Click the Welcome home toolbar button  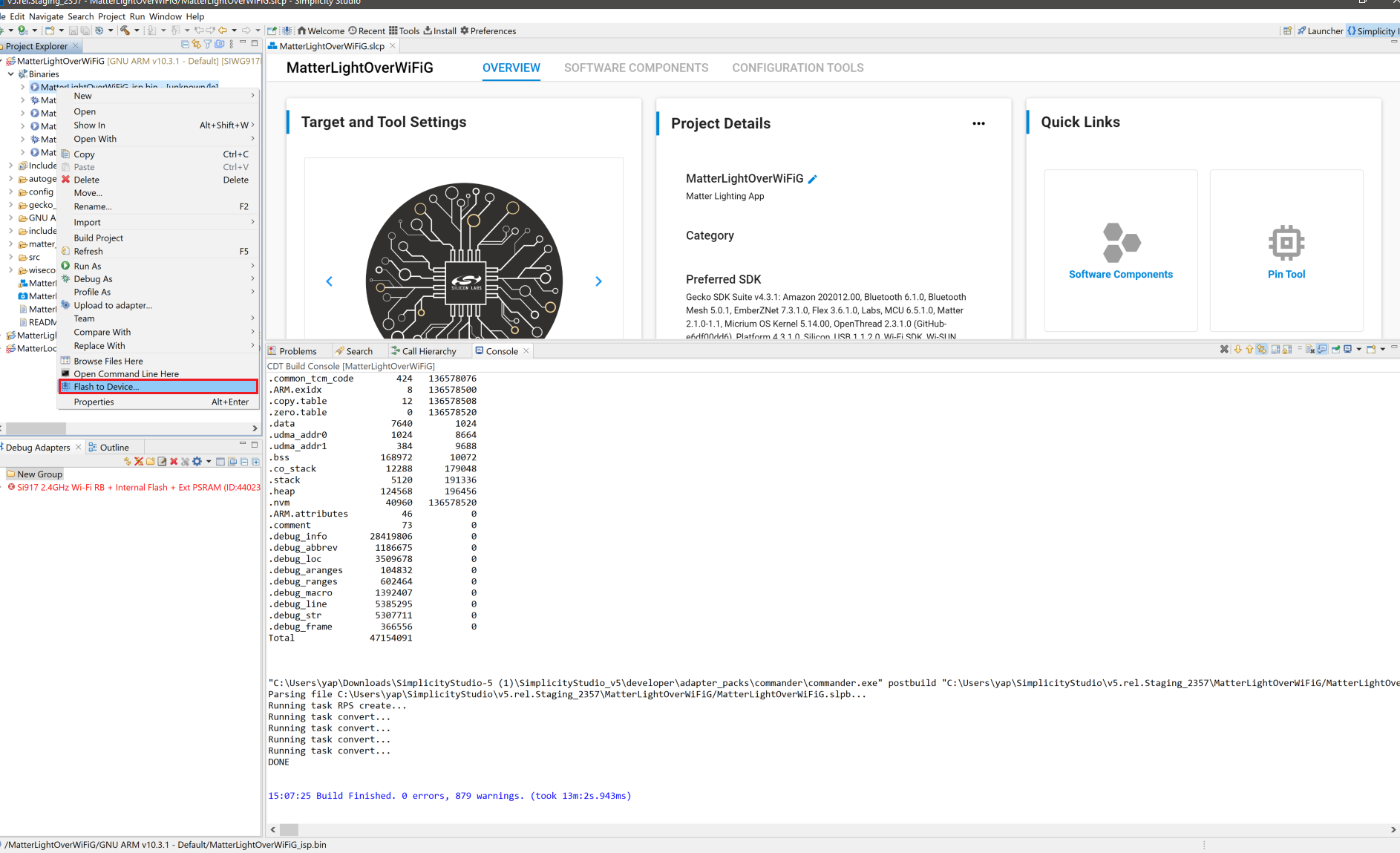click(x=321, y=31)
